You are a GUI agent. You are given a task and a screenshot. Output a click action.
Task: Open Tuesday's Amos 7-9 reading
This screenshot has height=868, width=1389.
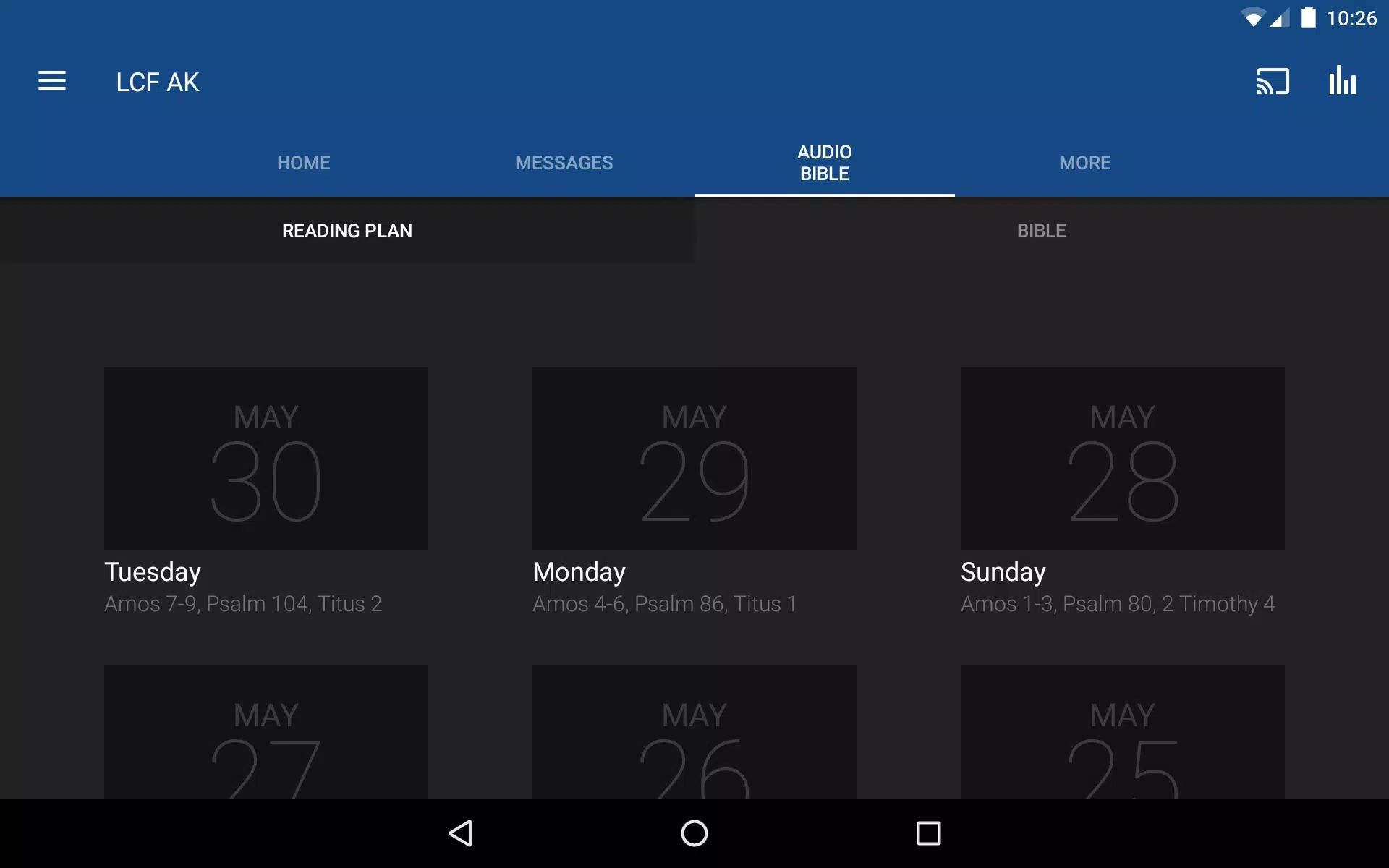pos(243,604)
